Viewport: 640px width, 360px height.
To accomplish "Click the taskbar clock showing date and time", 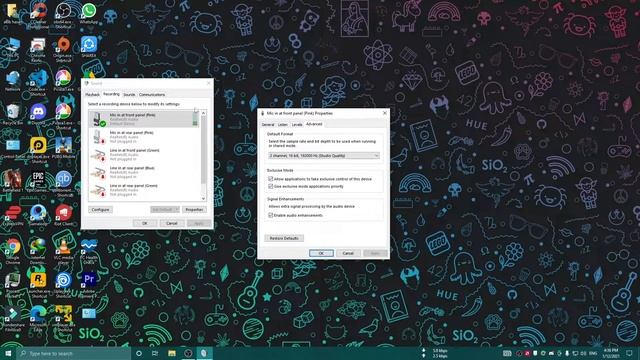I will (611, 353).
